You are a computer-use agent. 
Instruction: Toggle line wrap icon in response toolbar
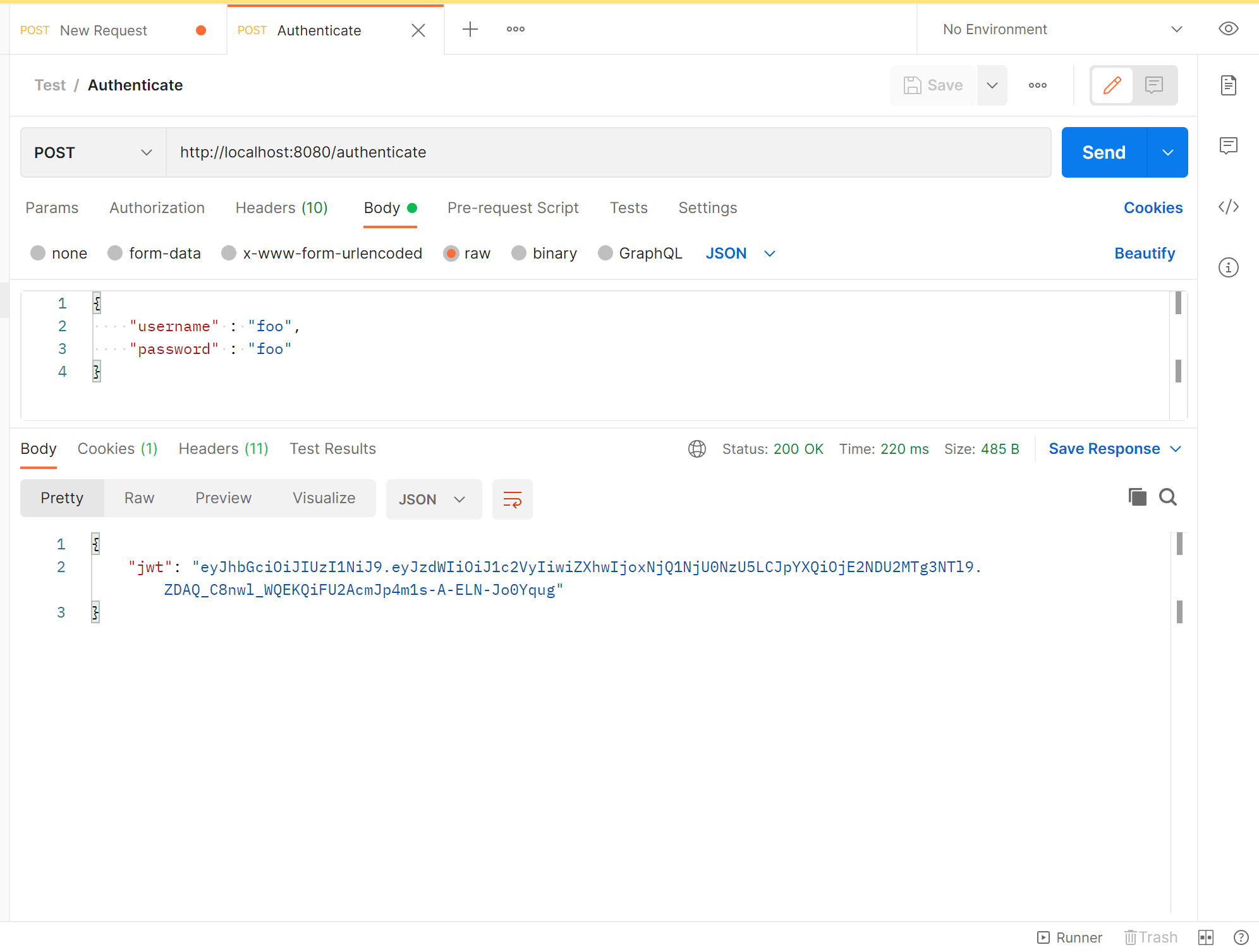(512, 499)
